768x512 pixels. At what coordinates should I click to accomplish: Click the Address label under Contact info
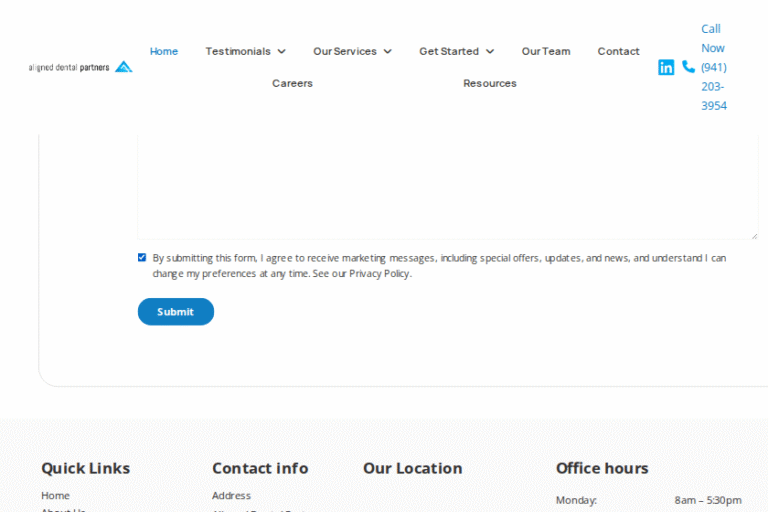(231, 495)
